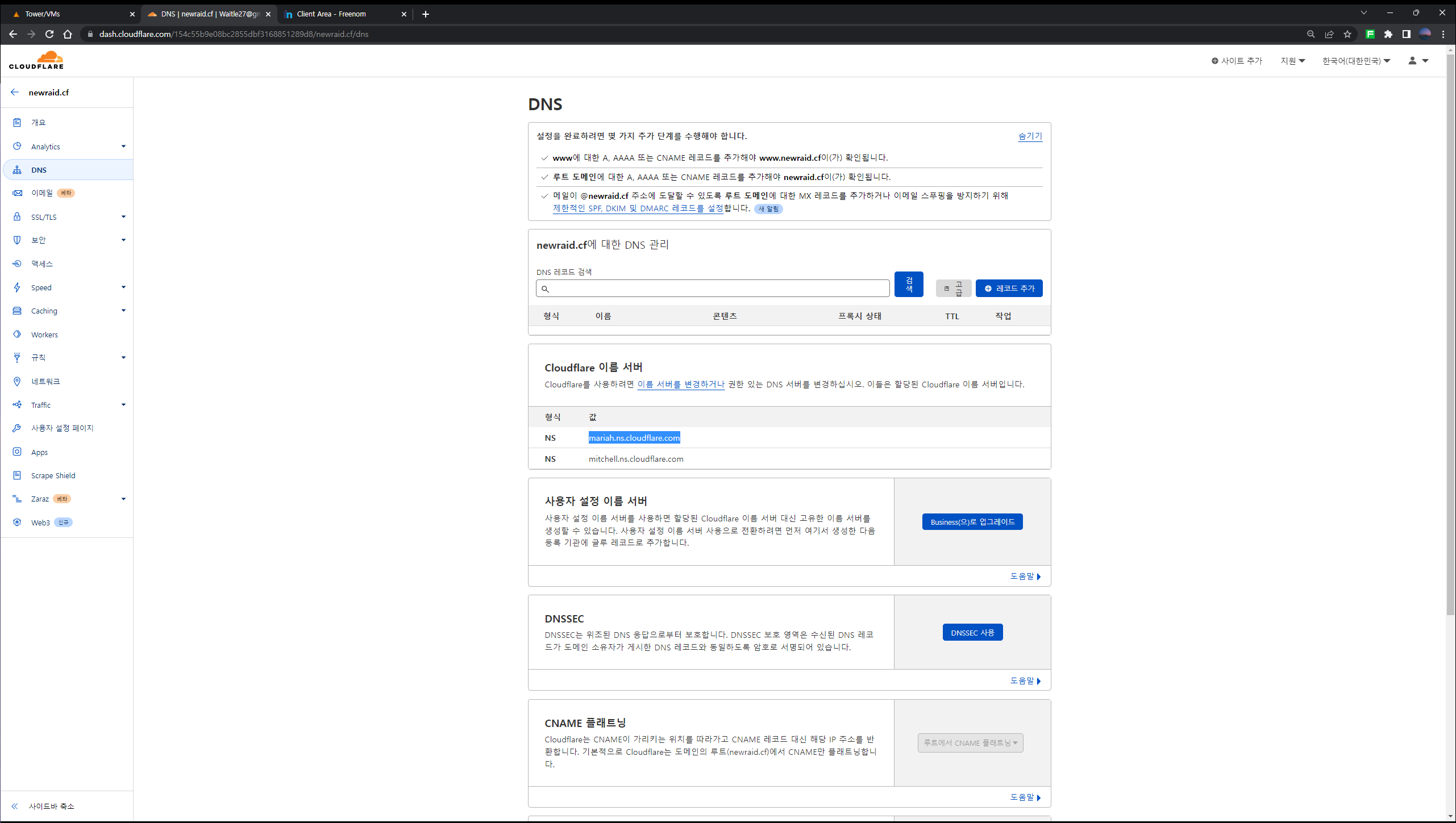Image resolution: width=1456 pixels, height=823 pixels.
Task: Open the 한국어(대한민국) language dropdown
Action: [x=1356, y=61]
